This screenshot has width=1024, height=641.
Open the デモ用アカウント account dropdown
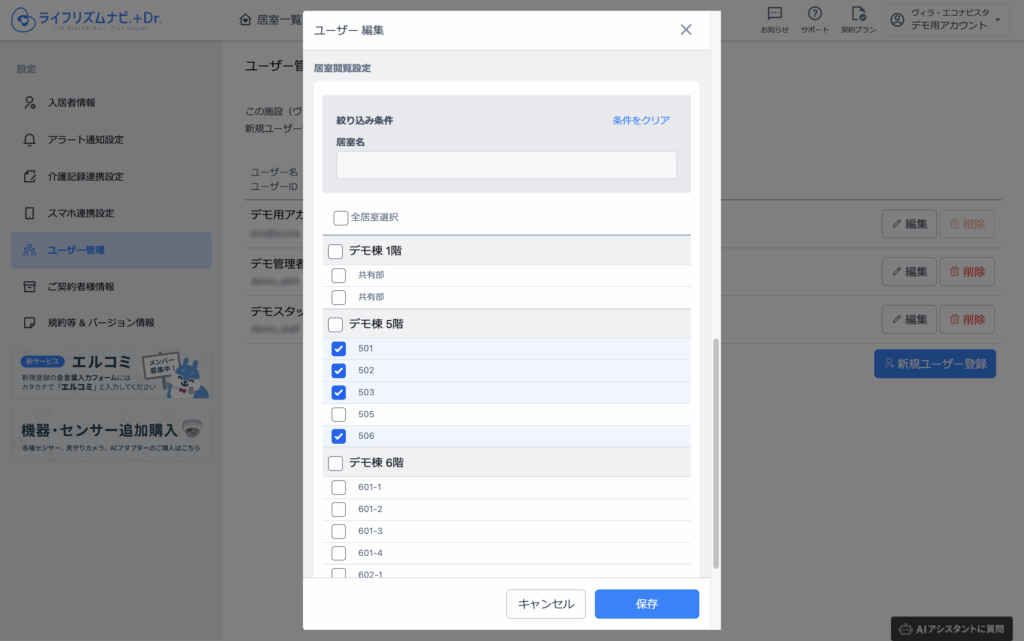(947, 20)
